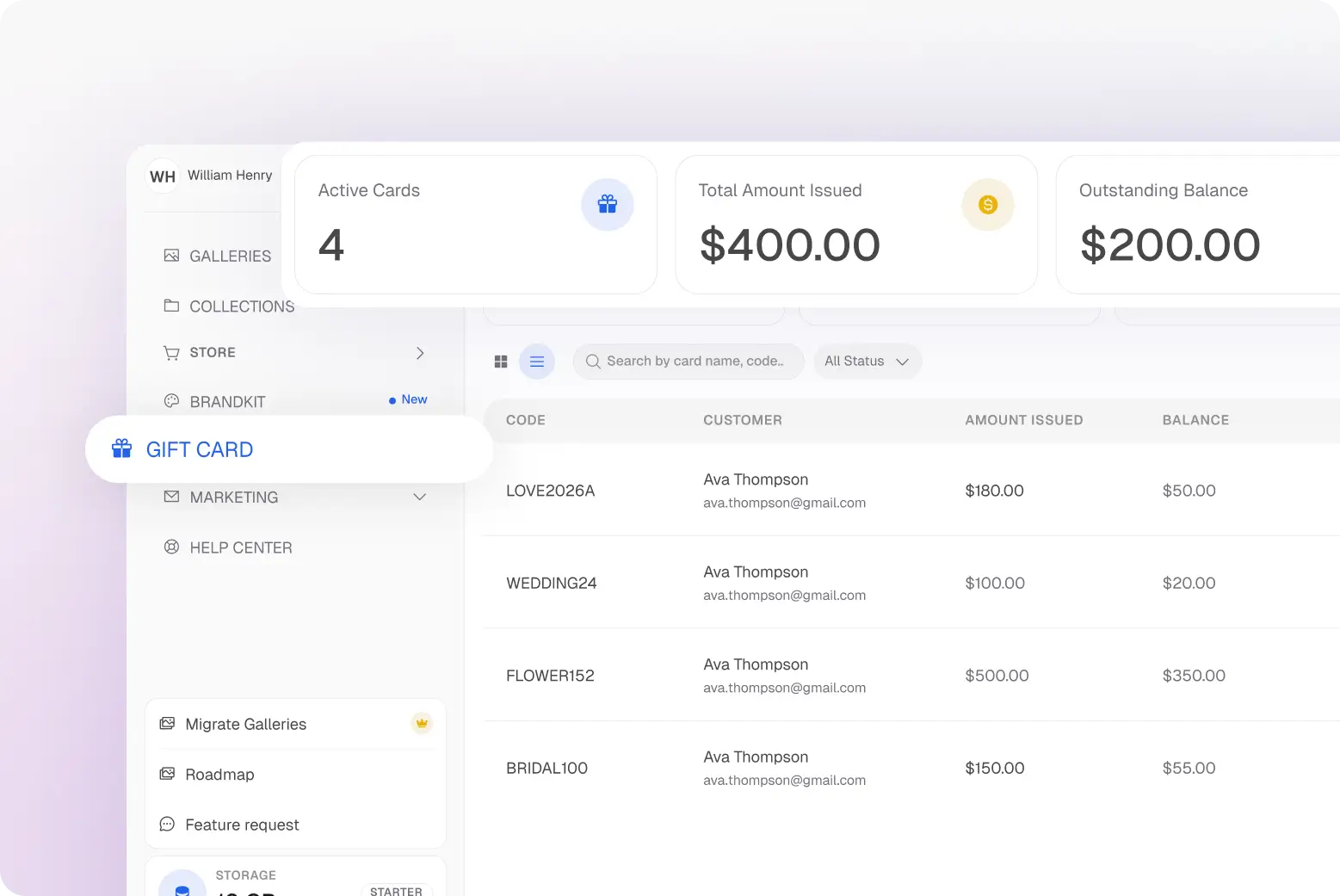Image resolution: width=1340 pixels, height=896 pixels.
Task: Expand the Store submenu chevron
Action: click(x=420, y=353)
